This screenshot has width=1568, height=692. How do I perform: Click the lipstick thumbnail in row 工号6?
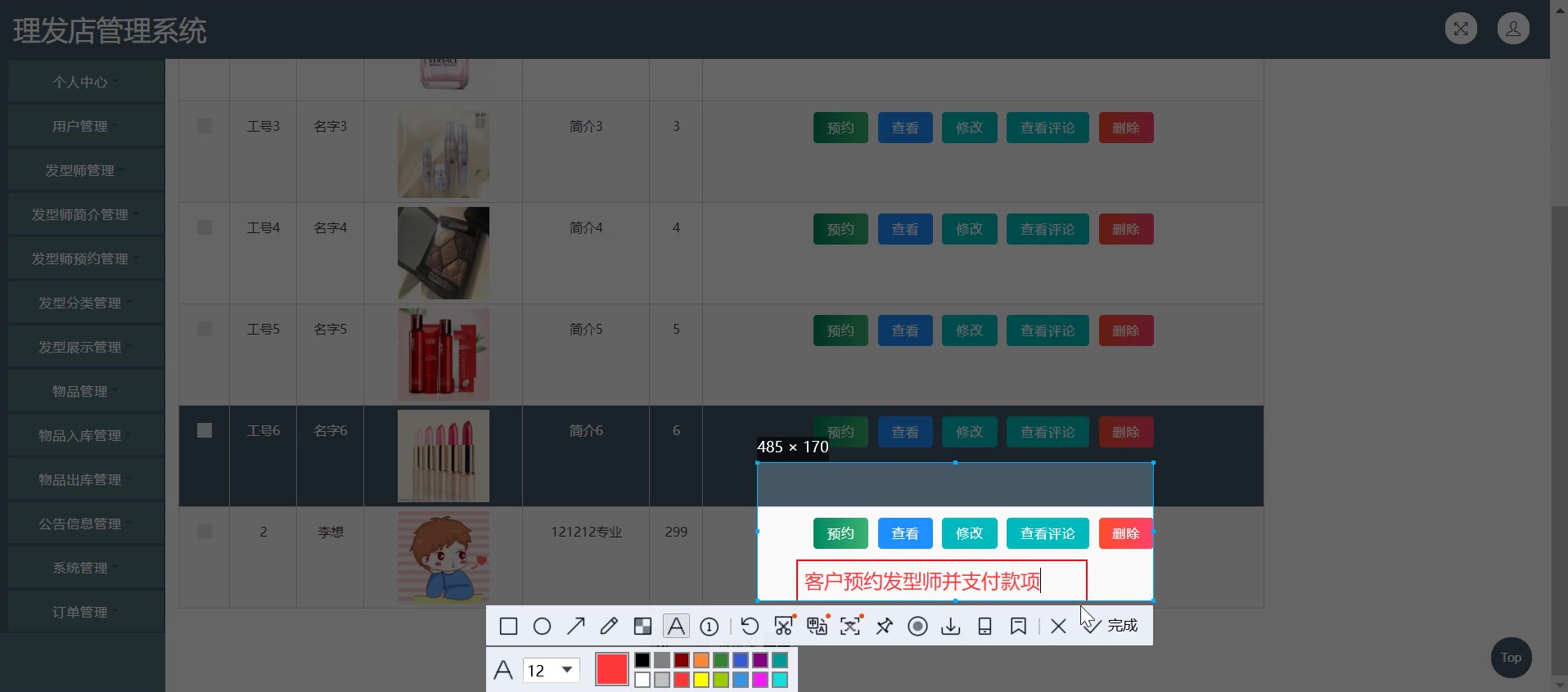[x=444, y=456]
